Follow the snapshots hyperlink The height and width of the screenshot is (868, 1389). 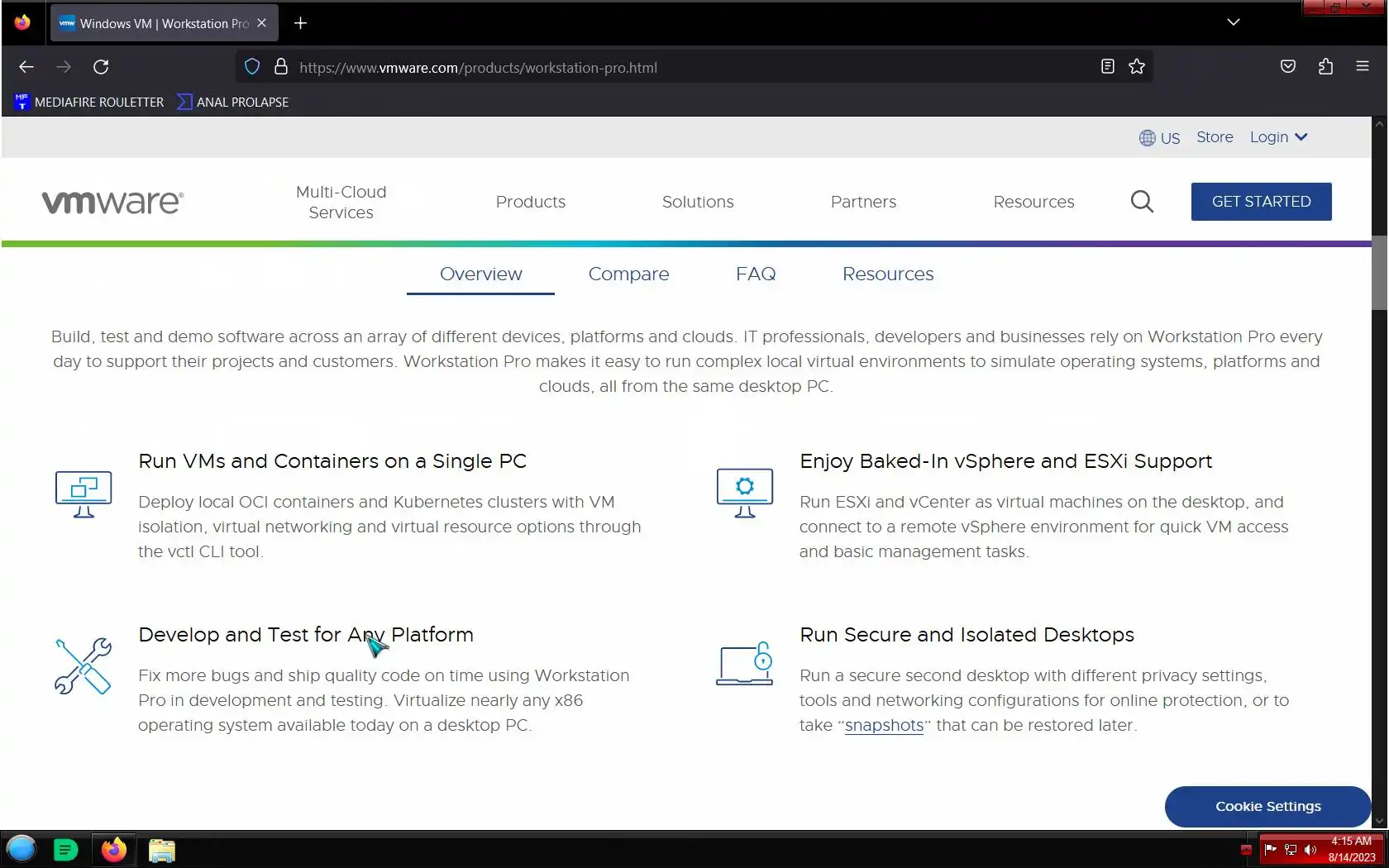point(884,725)
